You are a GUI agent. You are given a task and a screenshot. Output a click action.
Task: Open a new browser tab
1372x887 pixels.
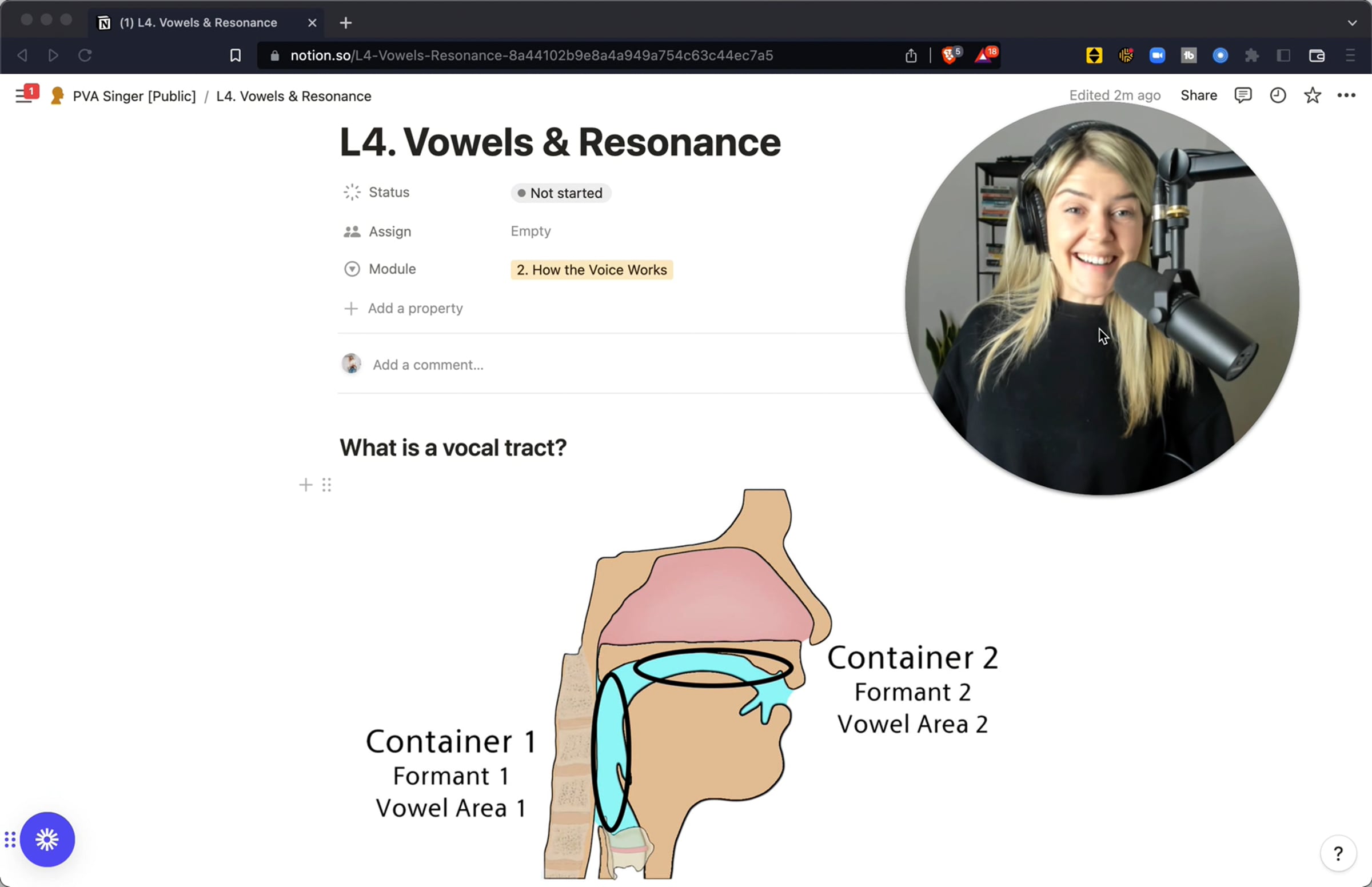(346, 23)
